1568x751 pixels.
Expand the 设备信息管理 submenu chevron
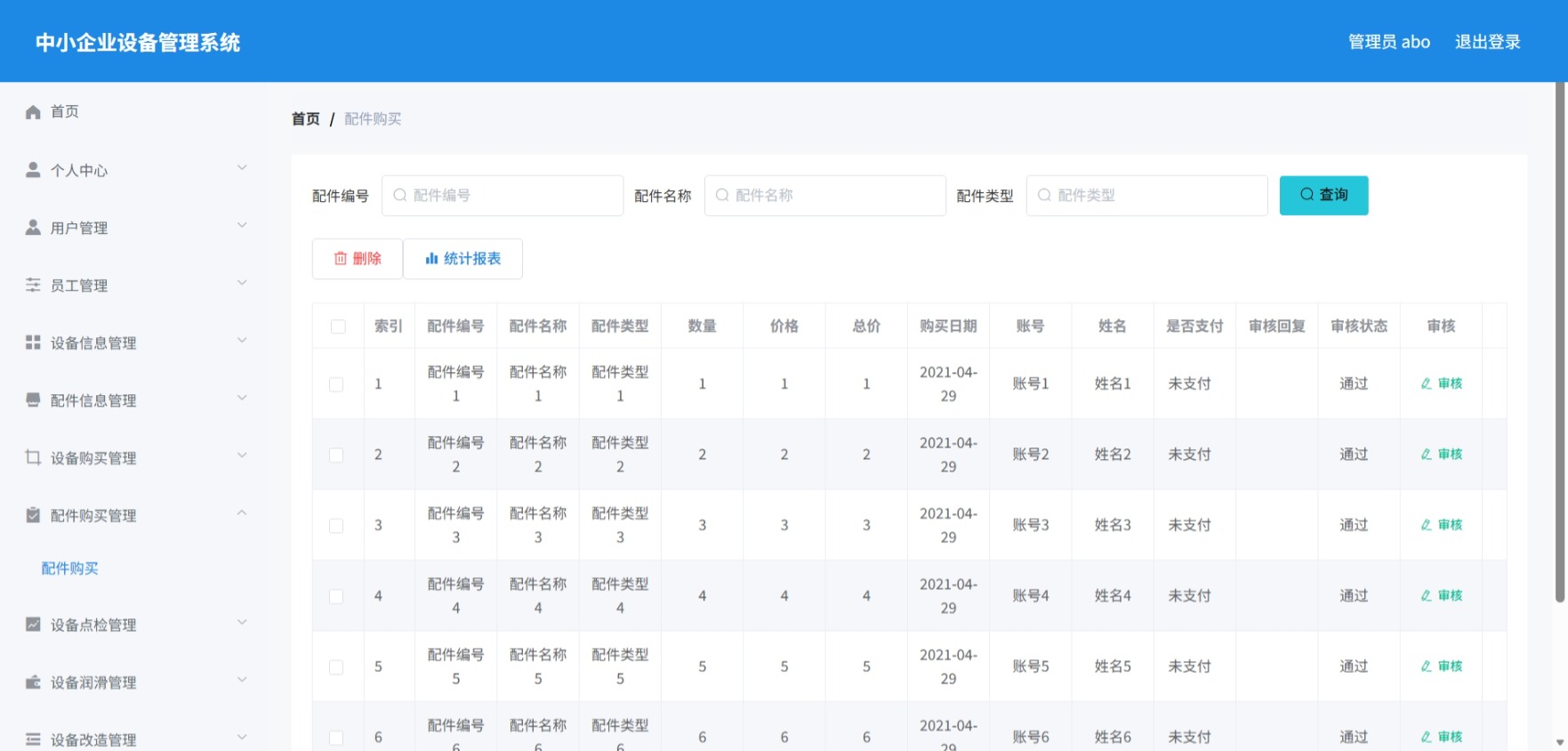pos(242,340)
